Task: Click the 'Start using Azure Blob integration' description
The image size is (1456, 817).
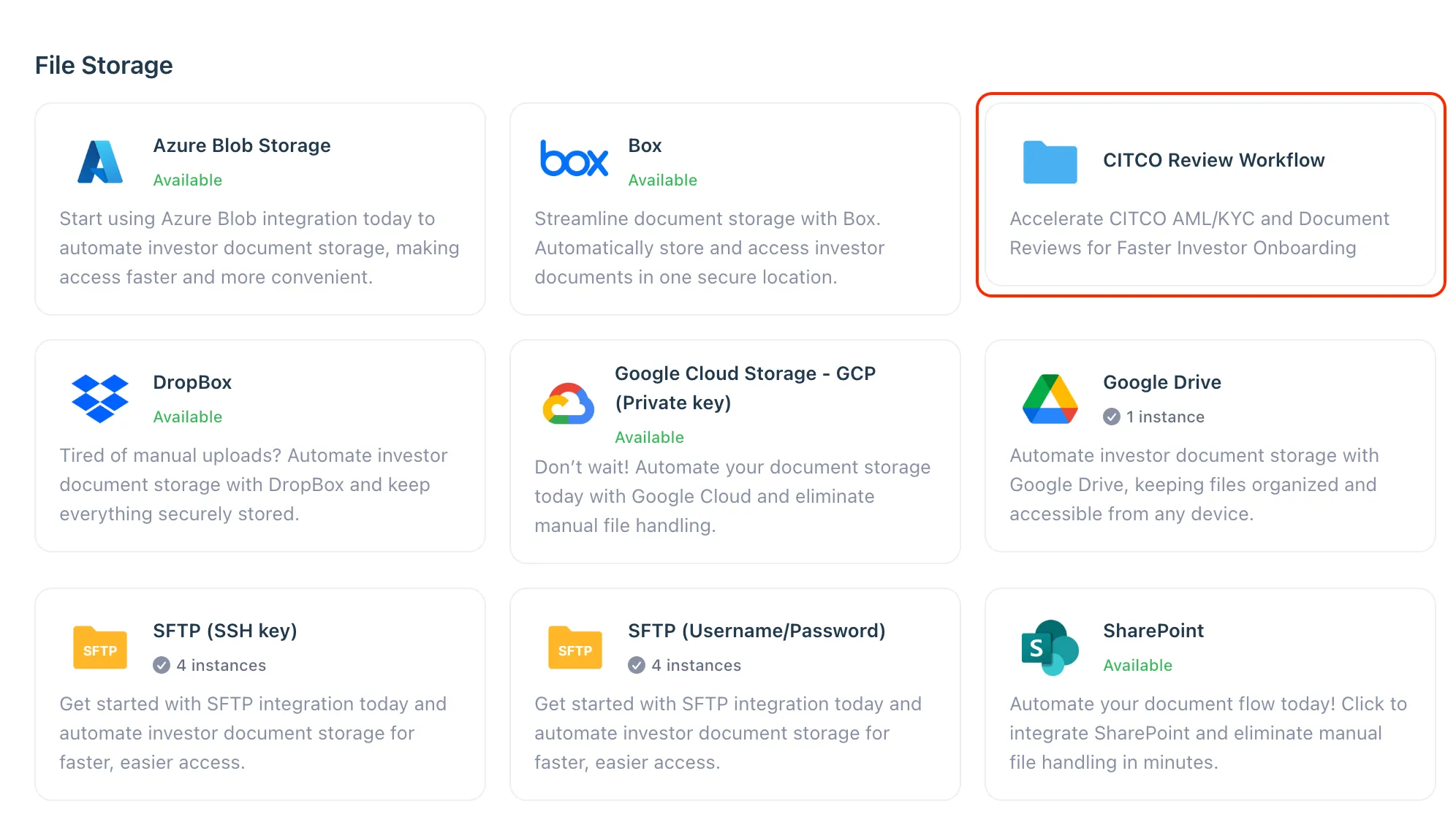Action: pos(259,248)
